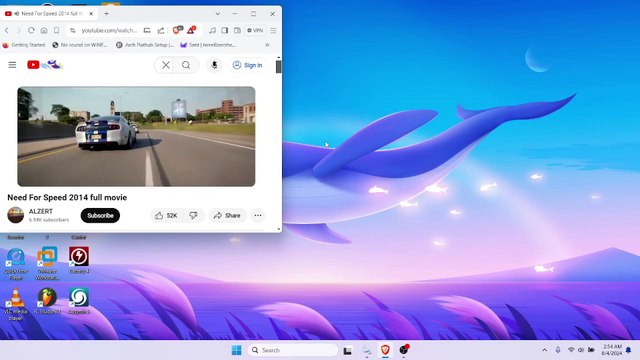Share the video

coord(227,216)
